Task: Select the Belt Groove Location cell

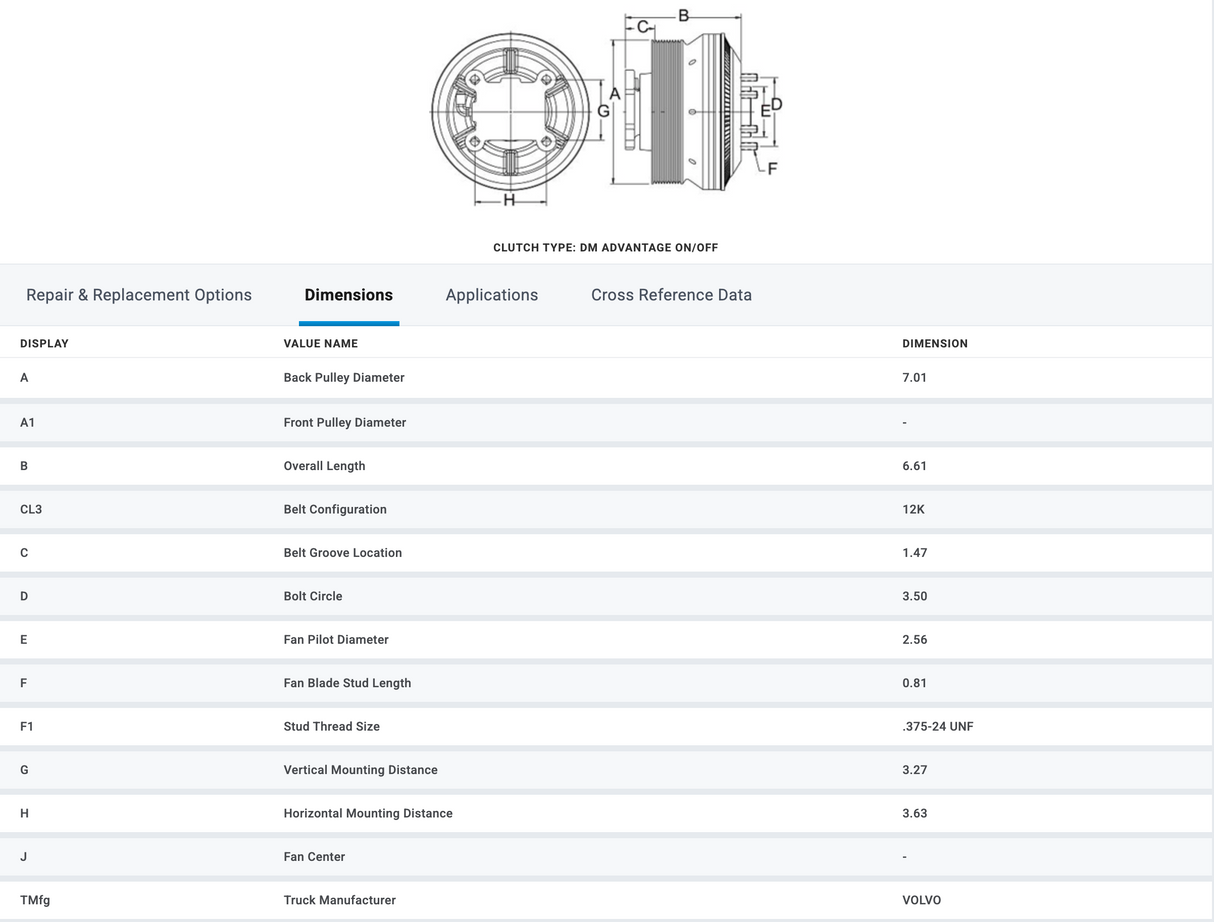Action: pos(343,553)
